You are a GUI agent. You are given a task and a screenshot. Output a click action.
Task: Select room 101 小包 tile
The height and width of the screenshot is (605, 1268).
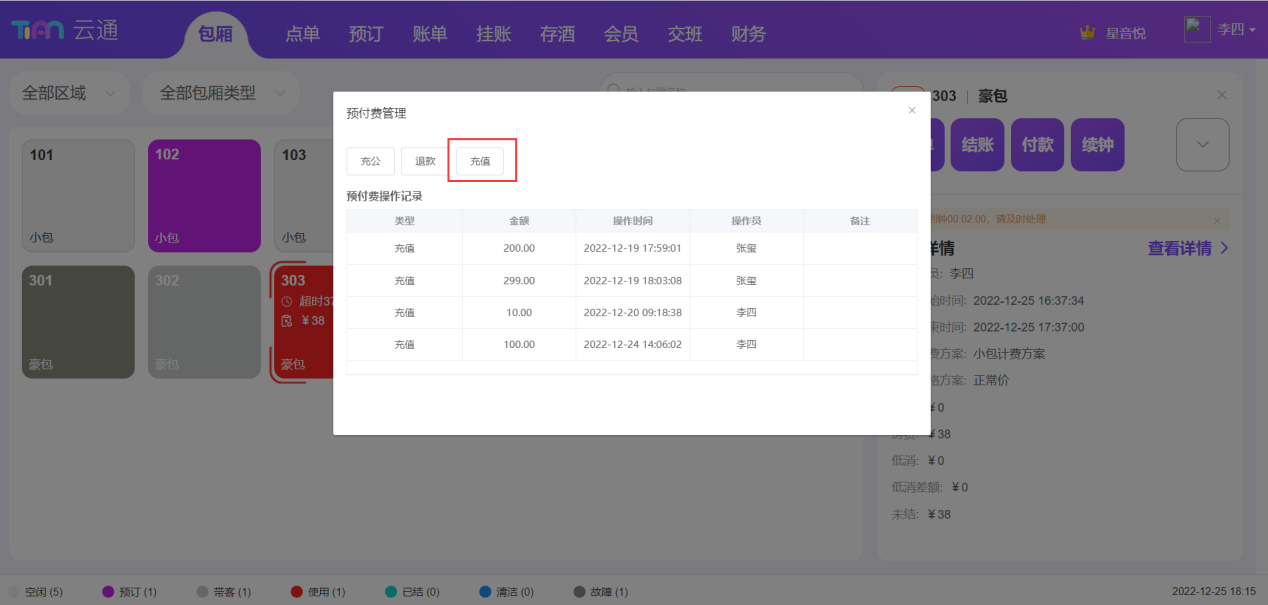78,195
